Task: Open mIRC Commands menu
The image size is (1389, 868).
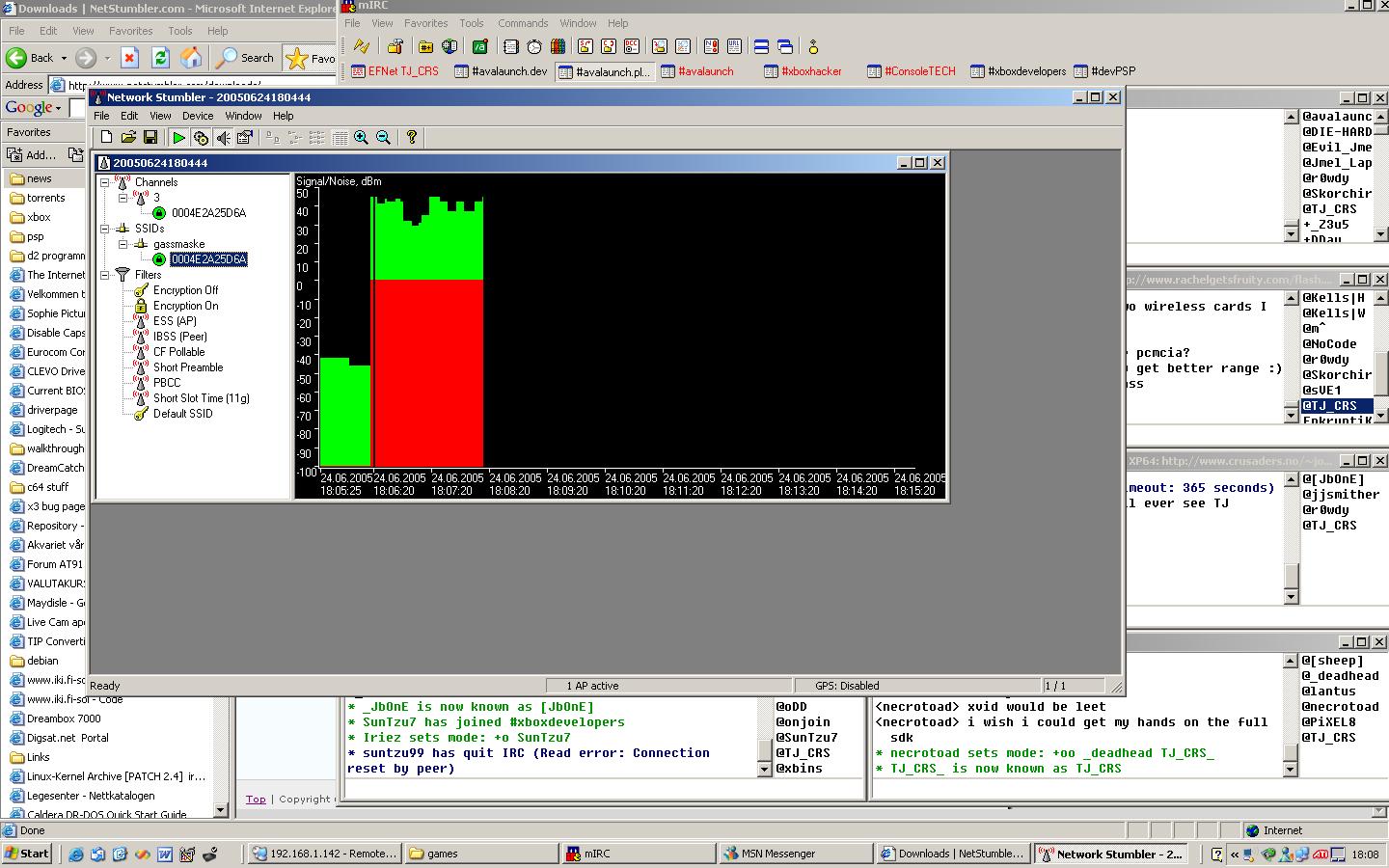Action: (x=523, y=23)
